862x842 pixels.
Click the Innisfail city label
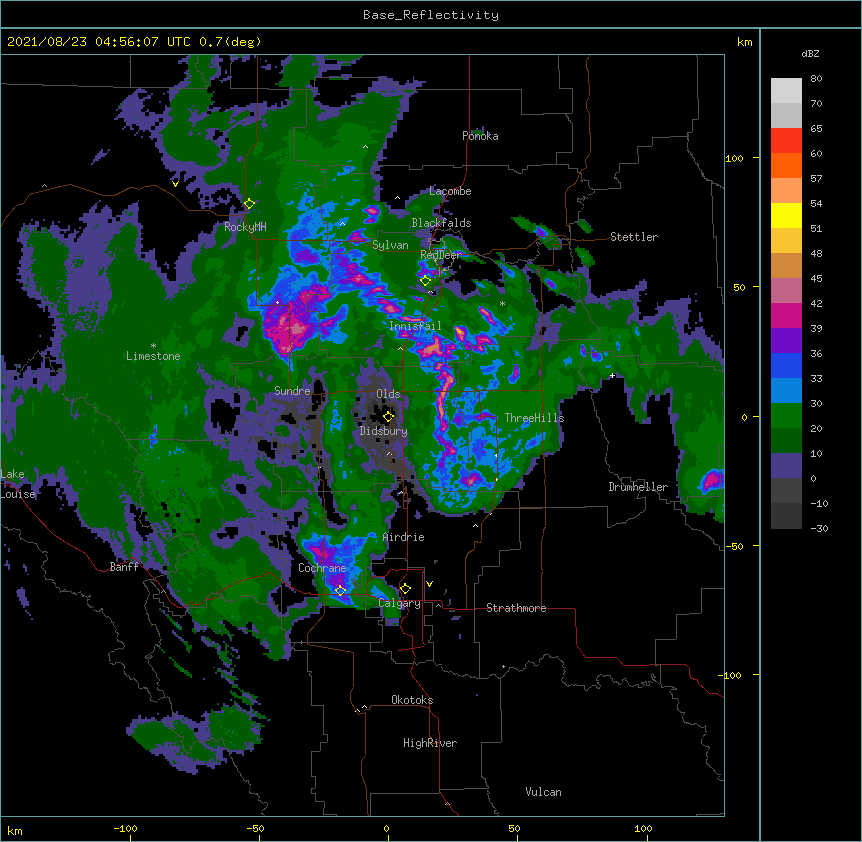415,326
